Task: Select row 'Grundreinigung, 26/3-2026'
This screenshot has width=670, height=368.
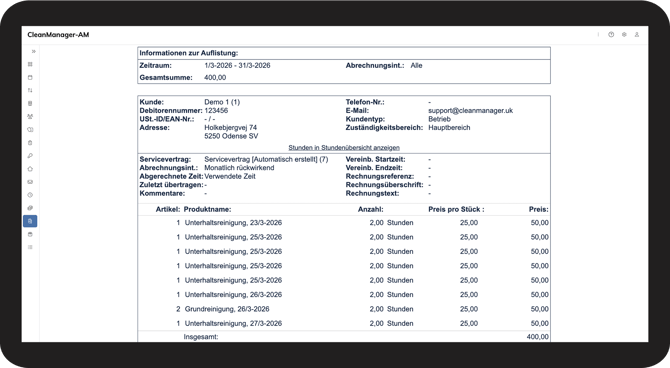Action: (344, 309)
